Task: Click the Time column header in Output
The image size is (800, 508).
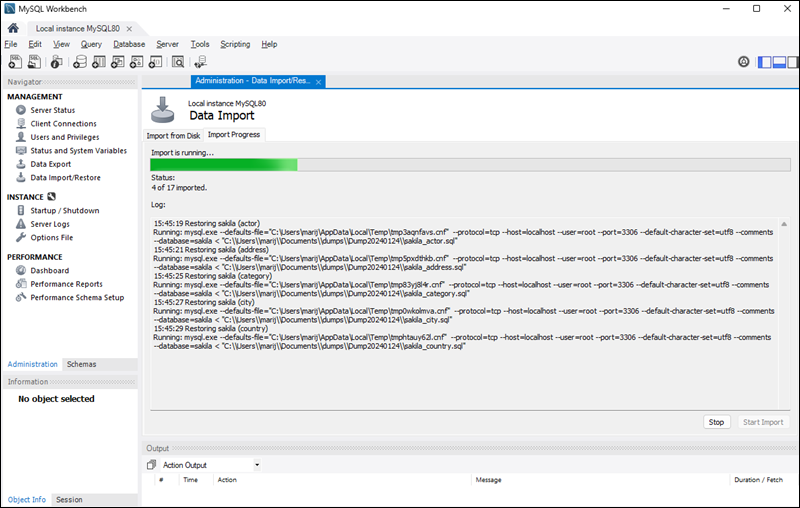Action: (190, 480)
